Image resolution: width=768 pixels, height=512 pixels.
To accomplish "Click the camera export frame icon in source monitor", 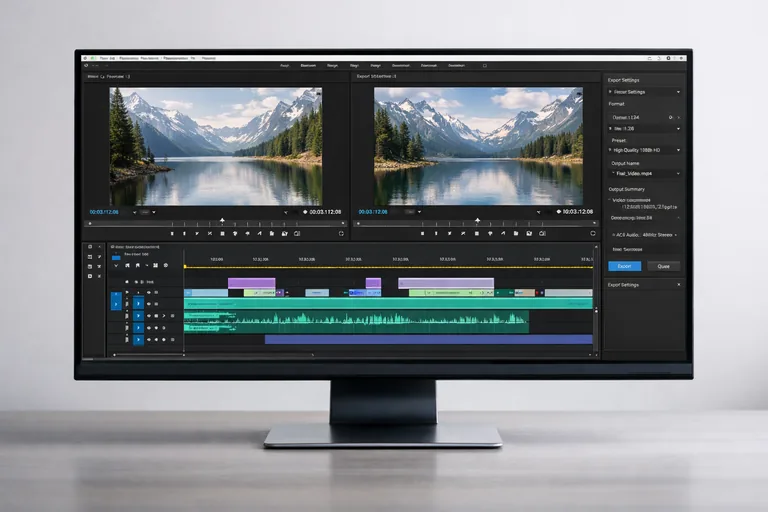I will coord(284,233).
